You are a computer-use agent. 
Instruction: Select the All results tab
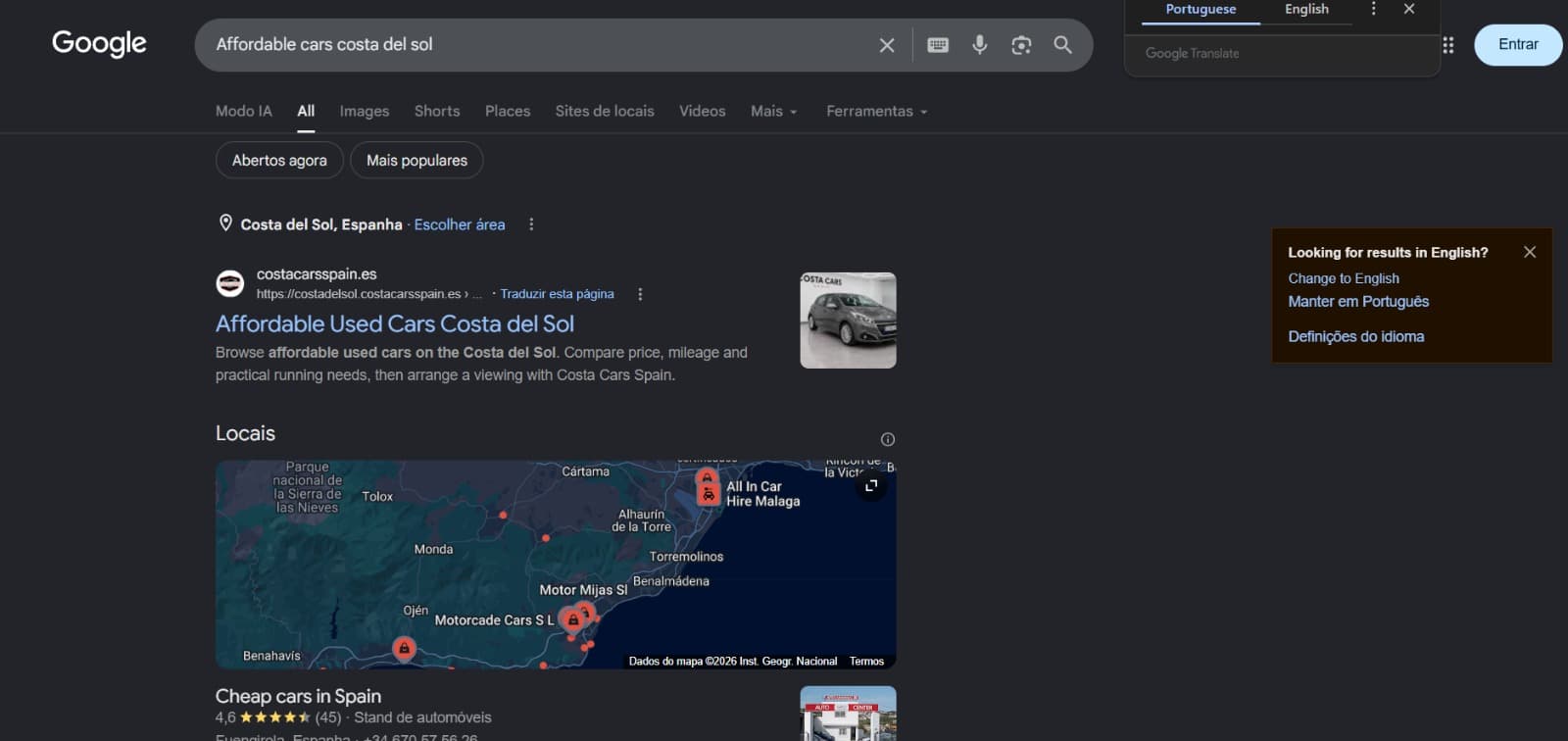[306, 112]
